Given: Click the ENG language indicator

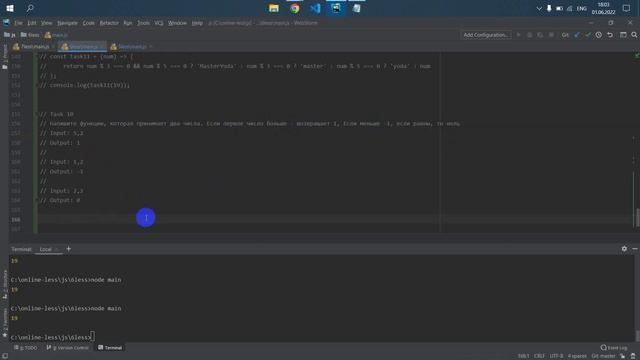Looking at the screenshot, I should (x=581, y=8).
